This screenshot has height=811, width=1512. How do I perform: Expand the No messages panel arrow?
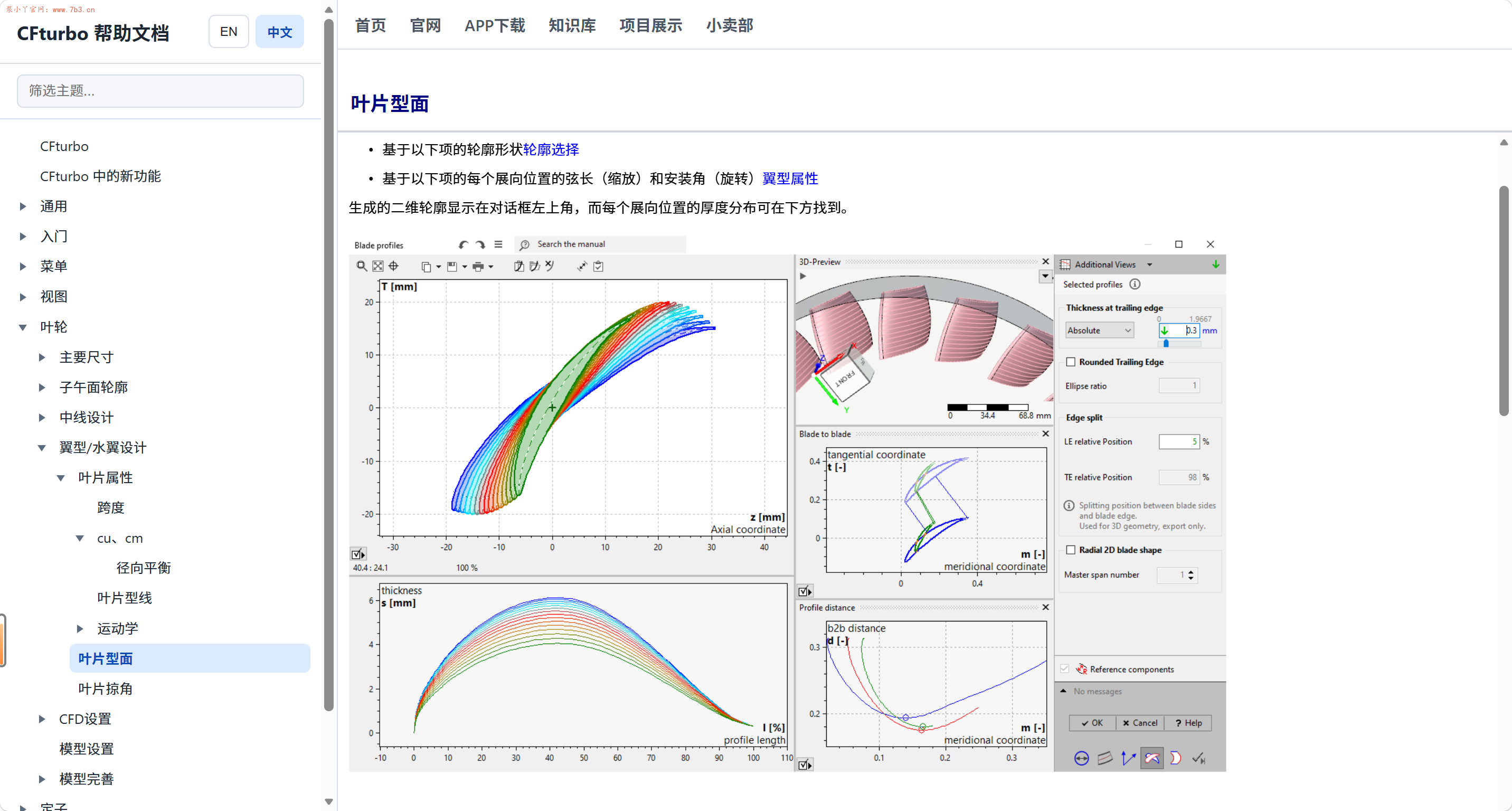coord(1063,691)
